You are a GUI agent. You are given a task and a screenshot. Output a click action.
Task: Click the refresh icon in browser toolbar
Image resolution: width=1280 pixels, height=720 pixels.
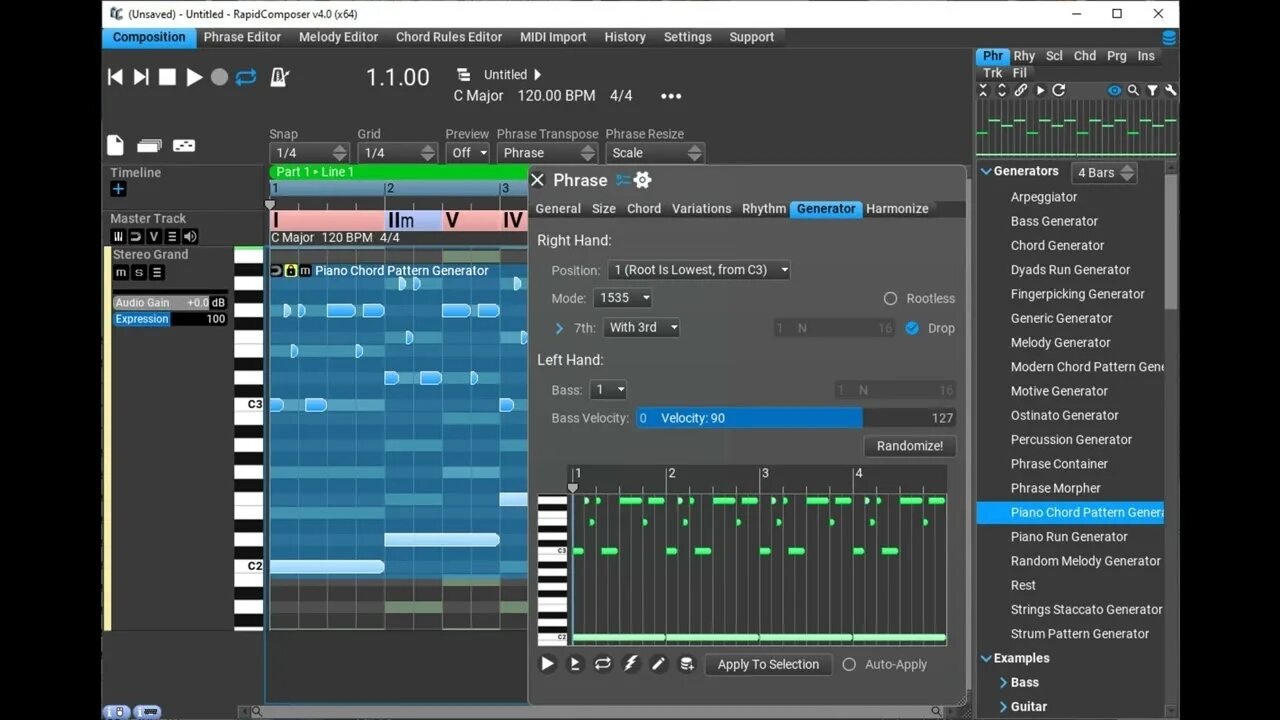tap(1058, 90)
